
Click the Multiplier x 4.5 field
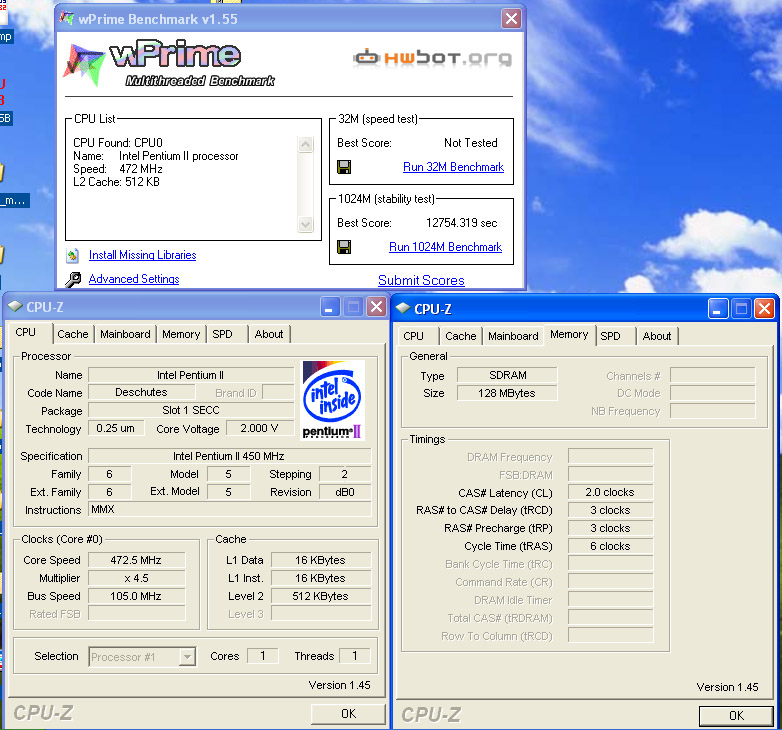click(137, 578)
